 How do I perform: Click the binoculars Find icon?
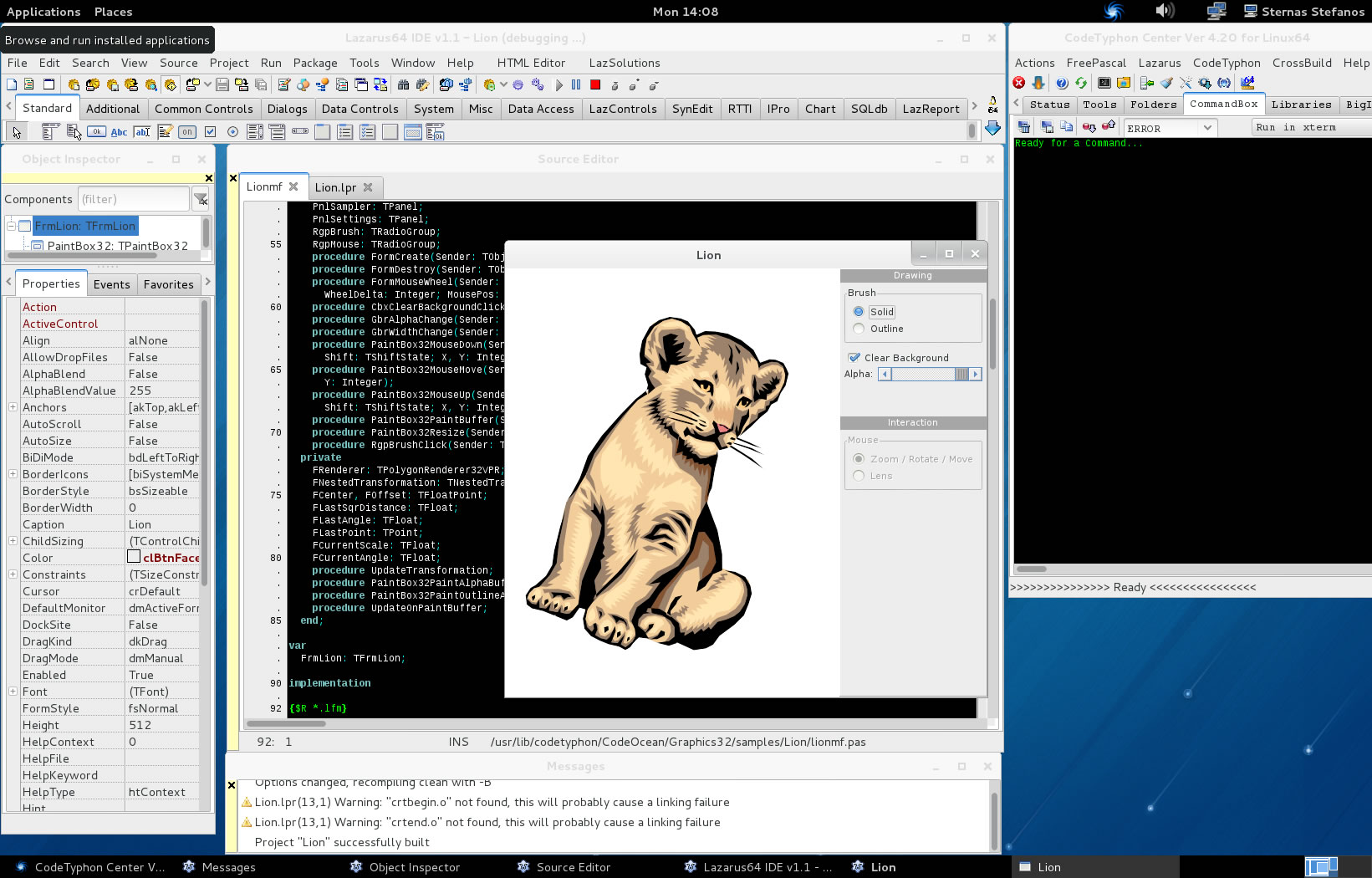[403, 84]
